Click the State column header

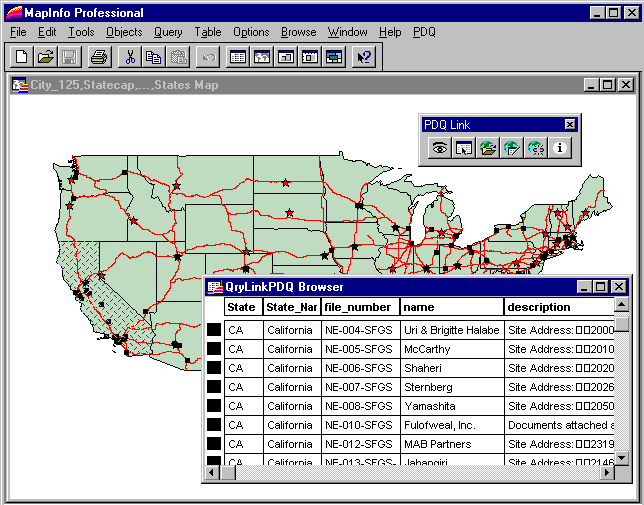[x=244, y=307]
